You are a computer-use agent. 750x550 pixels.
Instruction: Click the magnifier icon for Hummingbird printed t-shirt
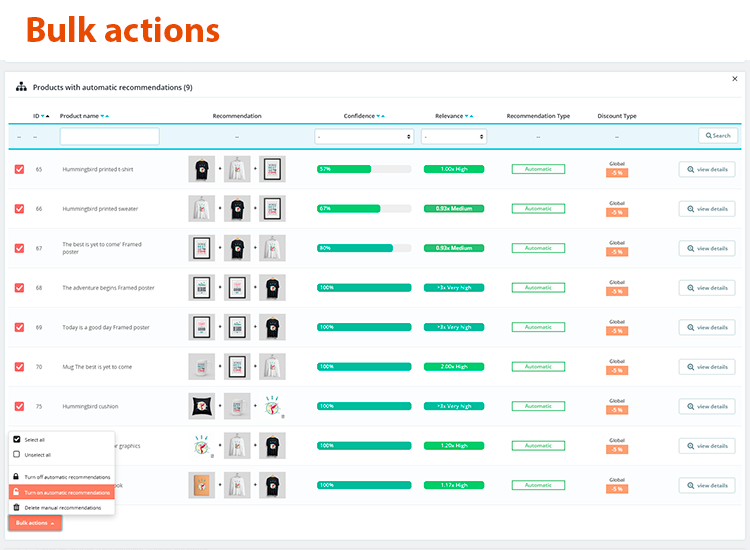pyautogui.click(x=691, y=169)
